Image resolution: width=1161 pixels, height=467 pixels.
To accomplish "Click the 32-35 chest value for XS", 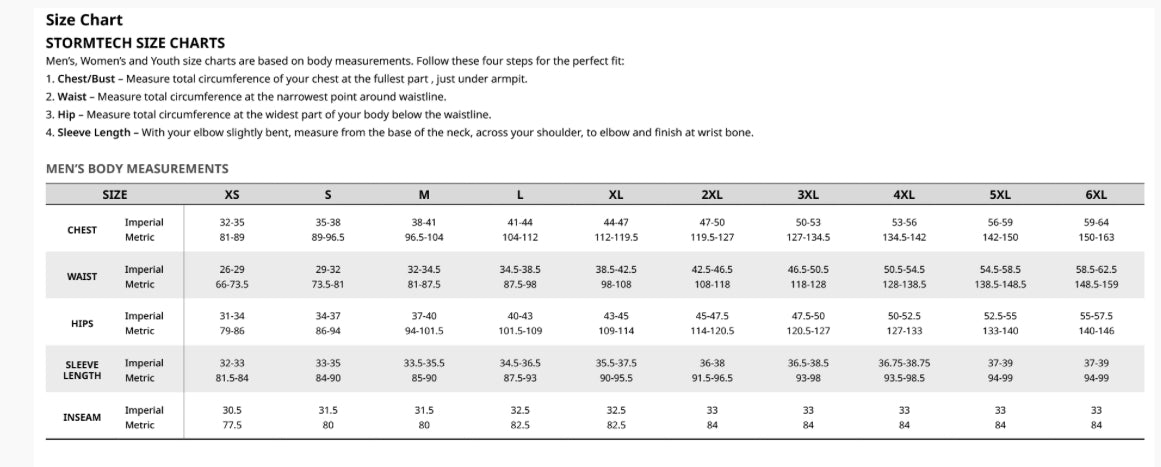I will [x=232, y=222].
